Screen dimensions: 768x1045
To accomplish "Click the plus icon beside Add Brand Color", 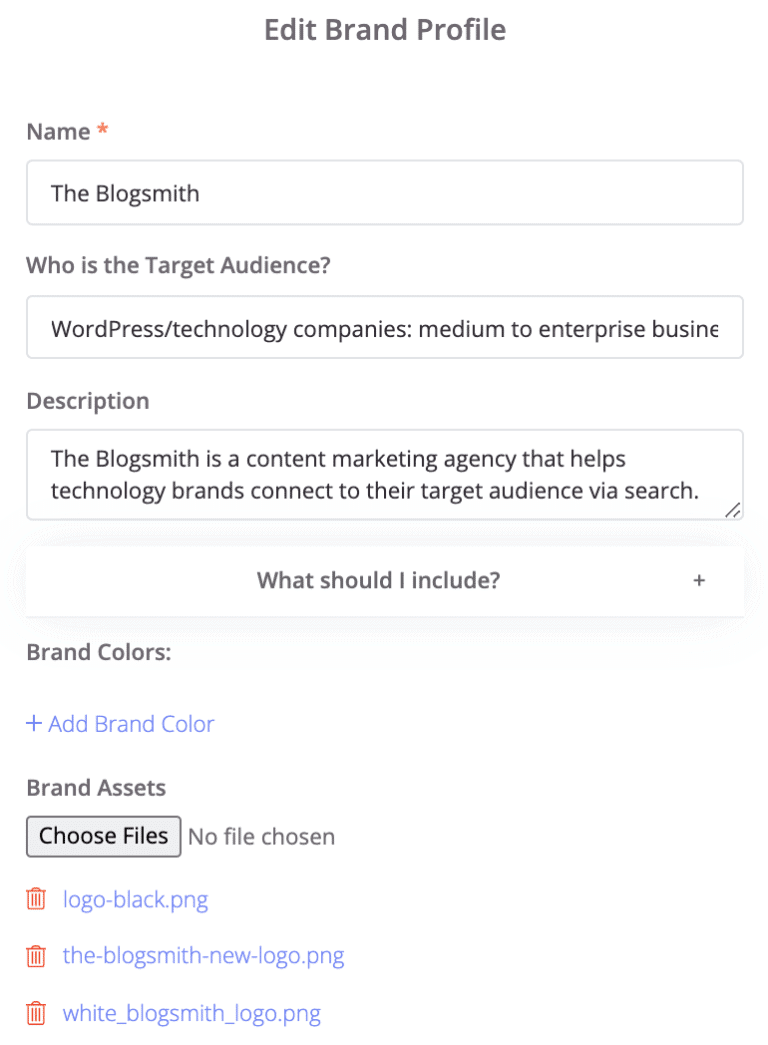I will click(34, 723).
